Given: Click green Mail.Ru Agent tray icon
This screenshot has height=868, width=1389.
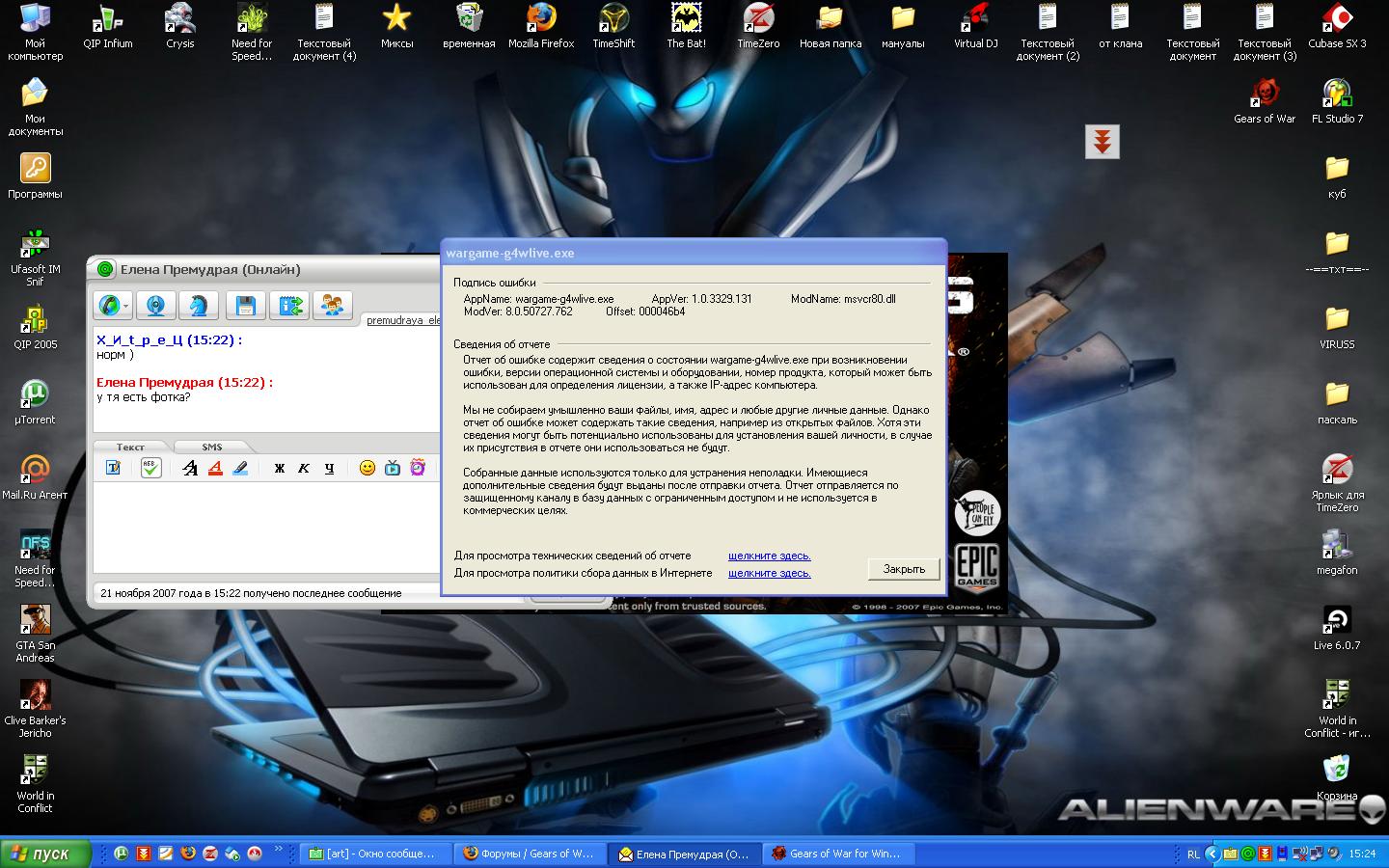Looking at the screenshot, I should (x=1247, y=854).
